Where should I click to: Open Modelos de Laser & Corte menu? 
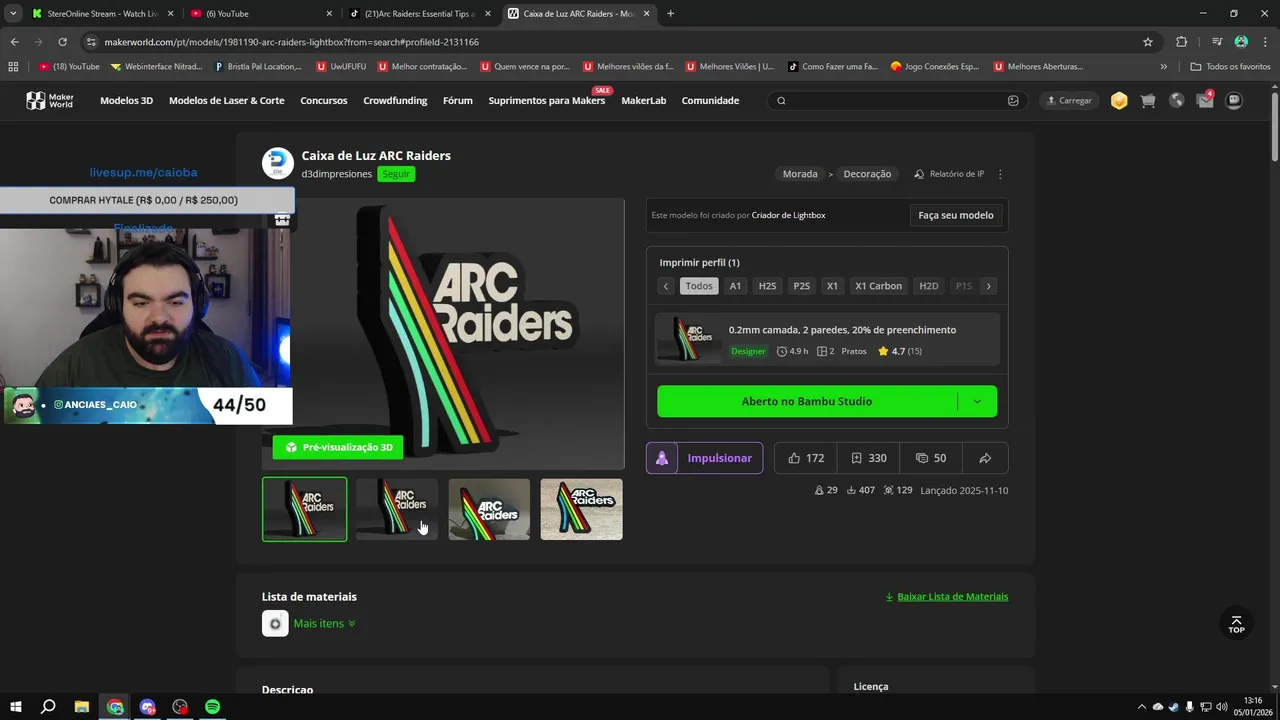click(x=227, y=100)
